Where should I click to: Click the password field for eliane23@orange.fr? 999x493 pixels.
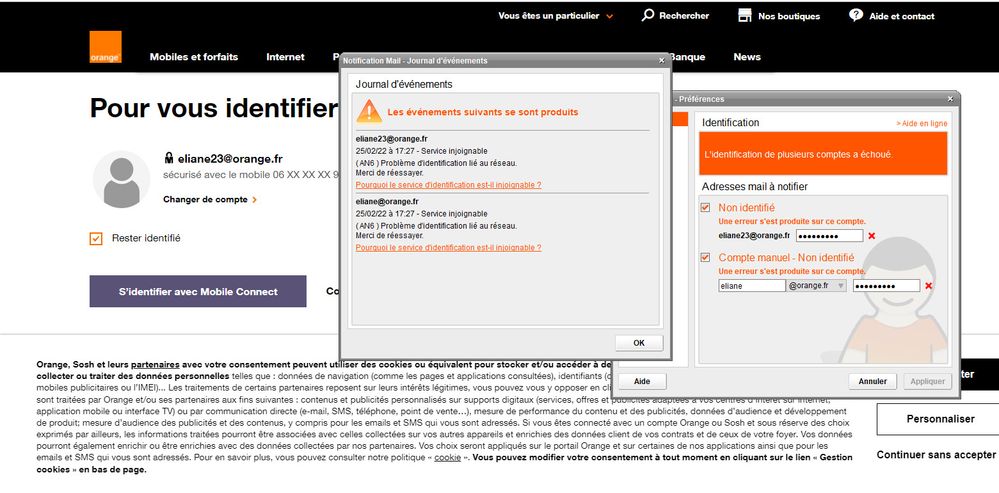tap(830, 236)
